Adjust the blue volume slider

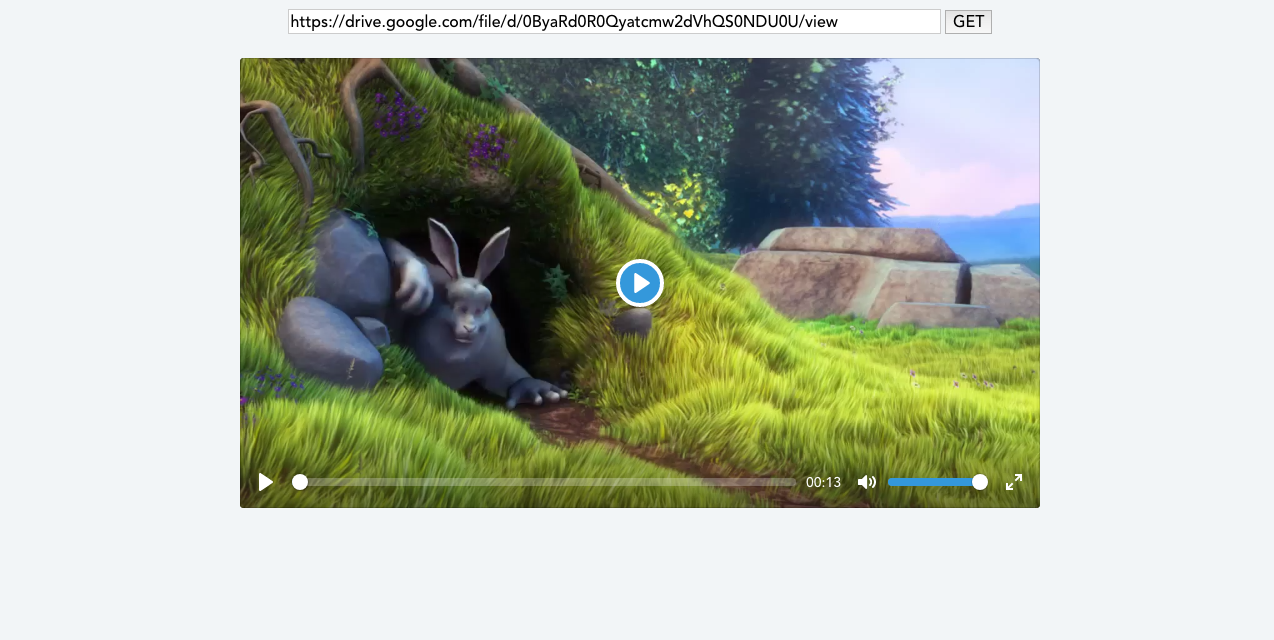(x=937, y=482)
